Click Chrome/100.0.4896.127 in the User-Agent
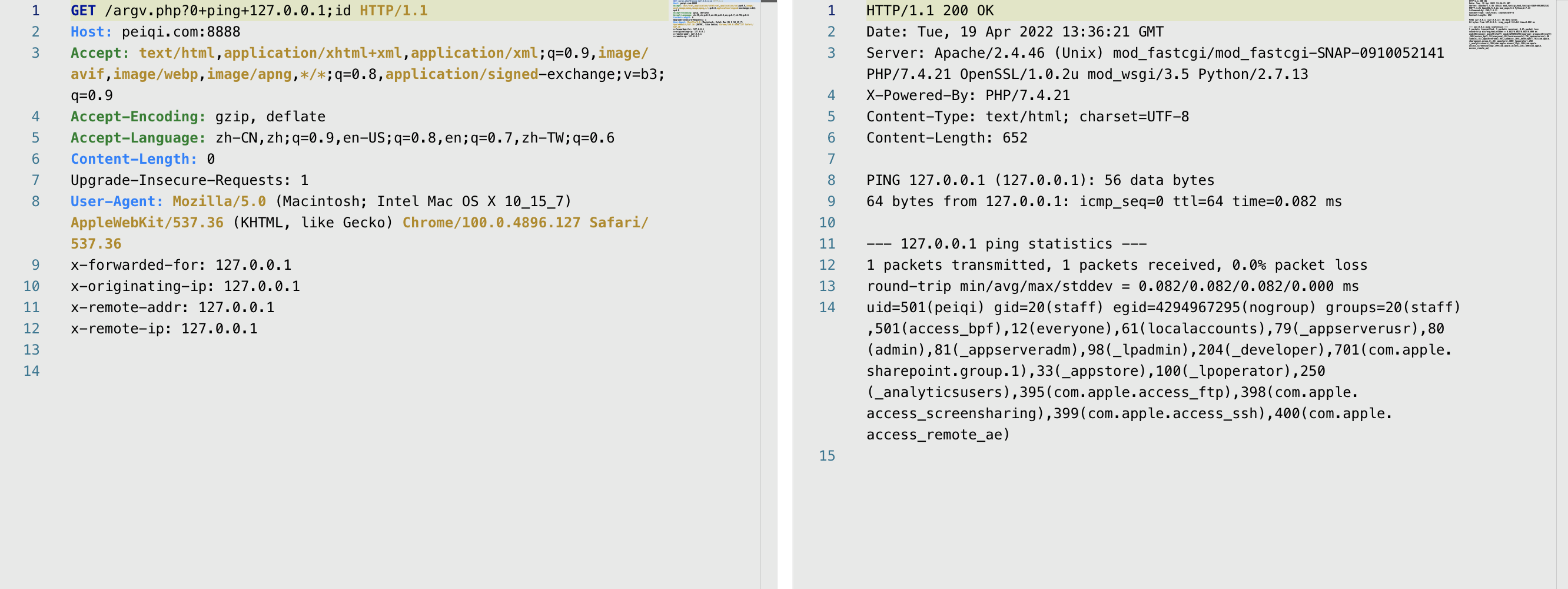The image size is (1568, 589). click(491, 222)
